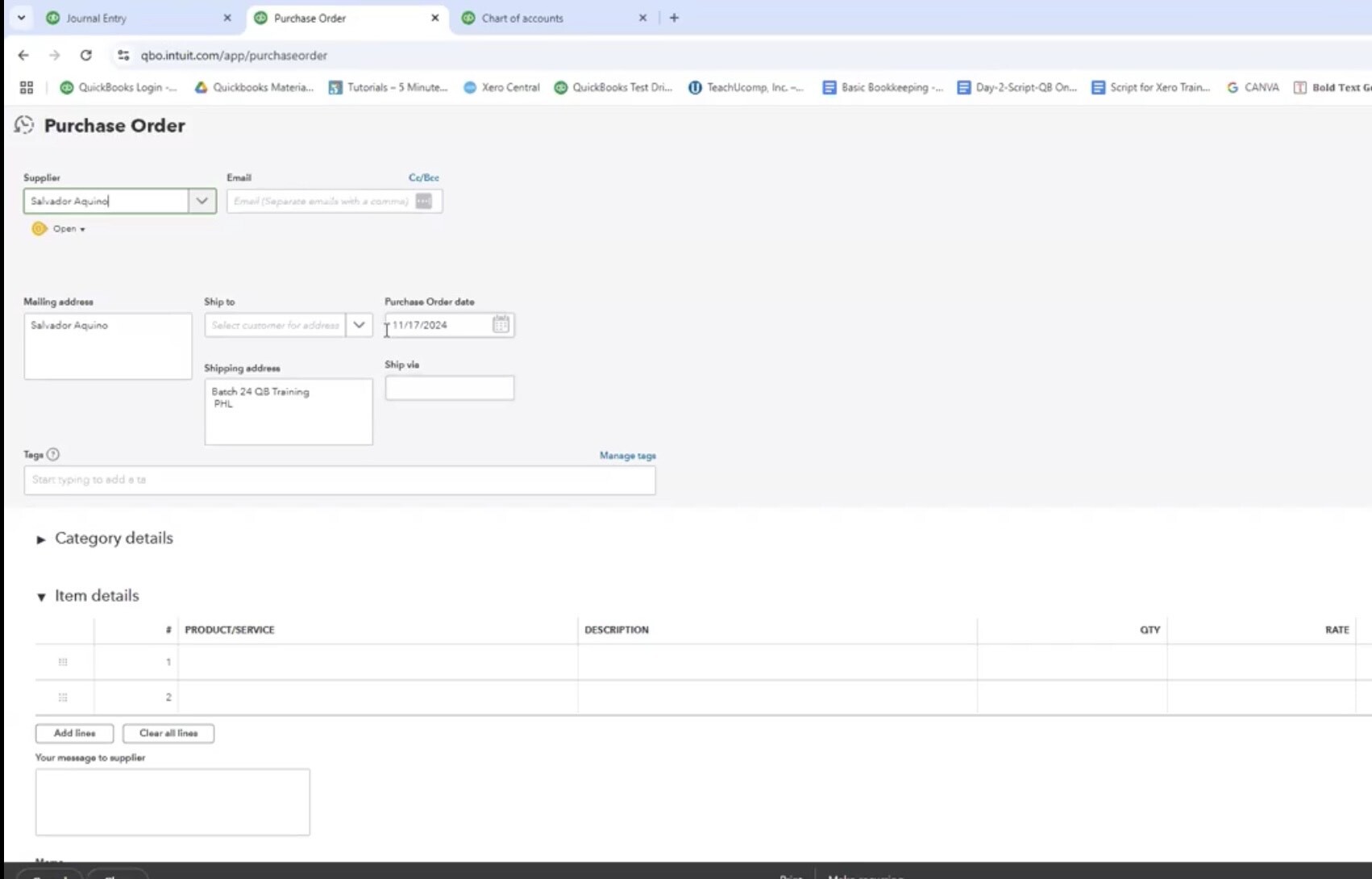Switch to the Journal Entry tab
Screen dimensions: 1372x879
point(137,18)
